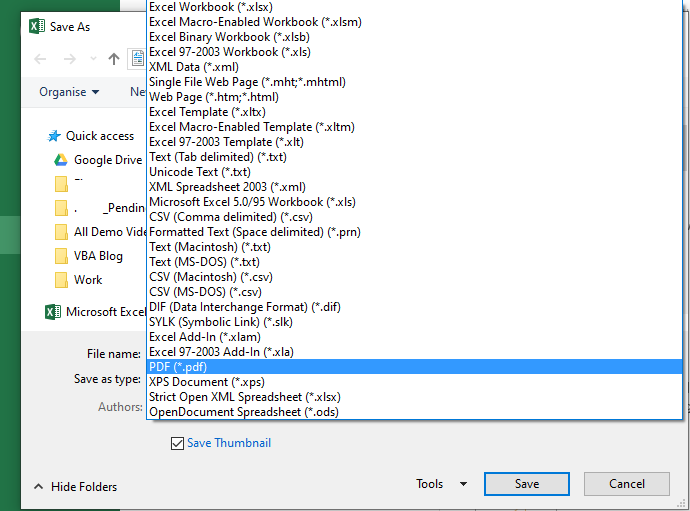This screenshot has width=690, height=511.
Task: Go up one folder level arrow
Action: point(114,59)
